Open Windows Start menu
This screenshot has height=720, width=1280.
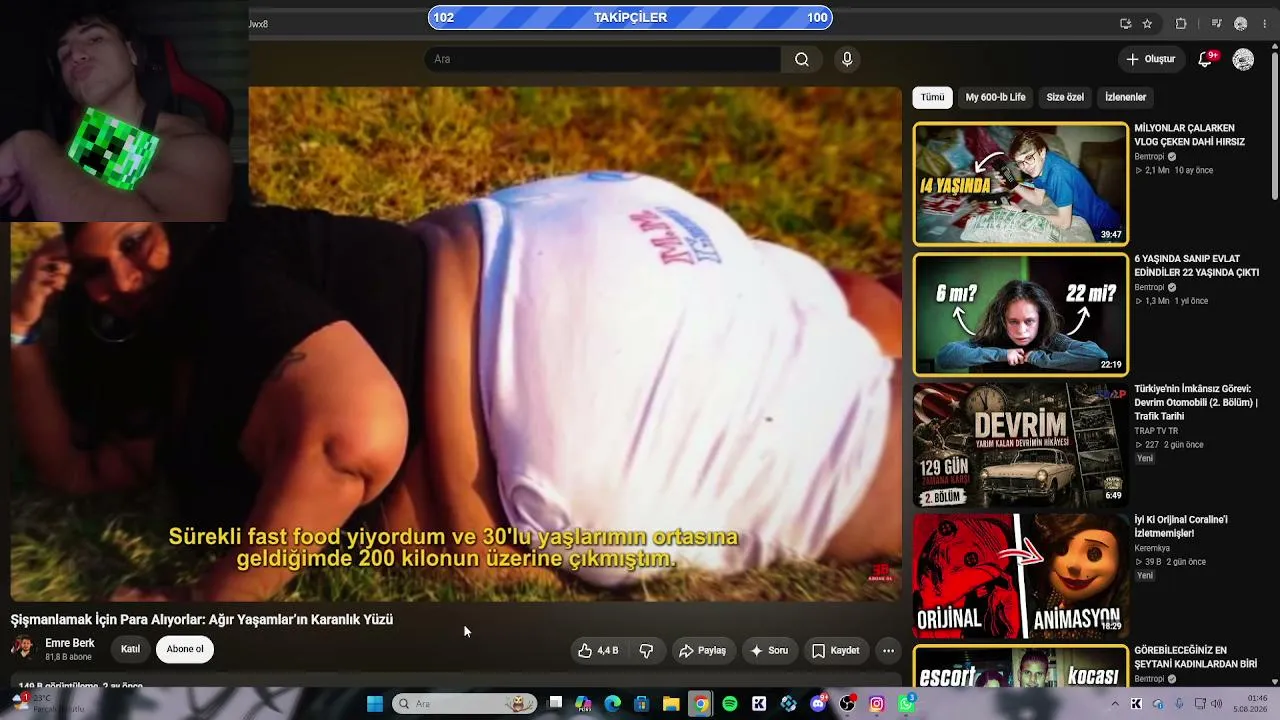tap(375, 704)
